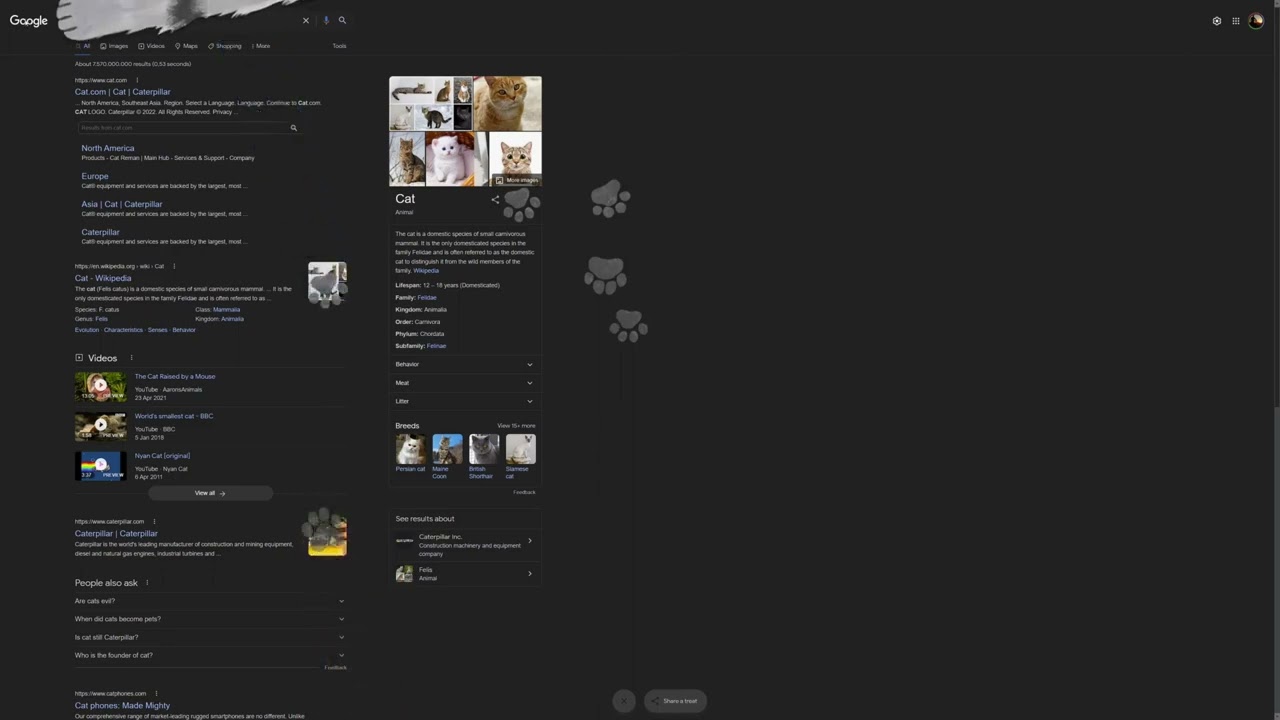The image size is (1280, 720).
Task: Open the Google apps grid icon
Action: [1236, 21]
